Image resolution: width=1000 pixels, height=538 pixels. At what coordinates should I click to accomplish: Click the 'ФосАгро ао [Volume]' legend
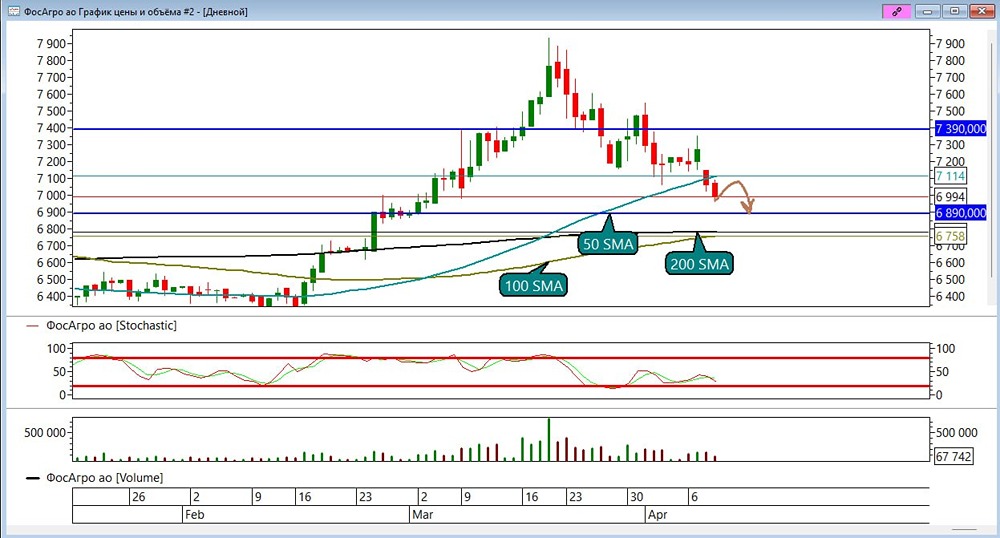click(104, 477)
